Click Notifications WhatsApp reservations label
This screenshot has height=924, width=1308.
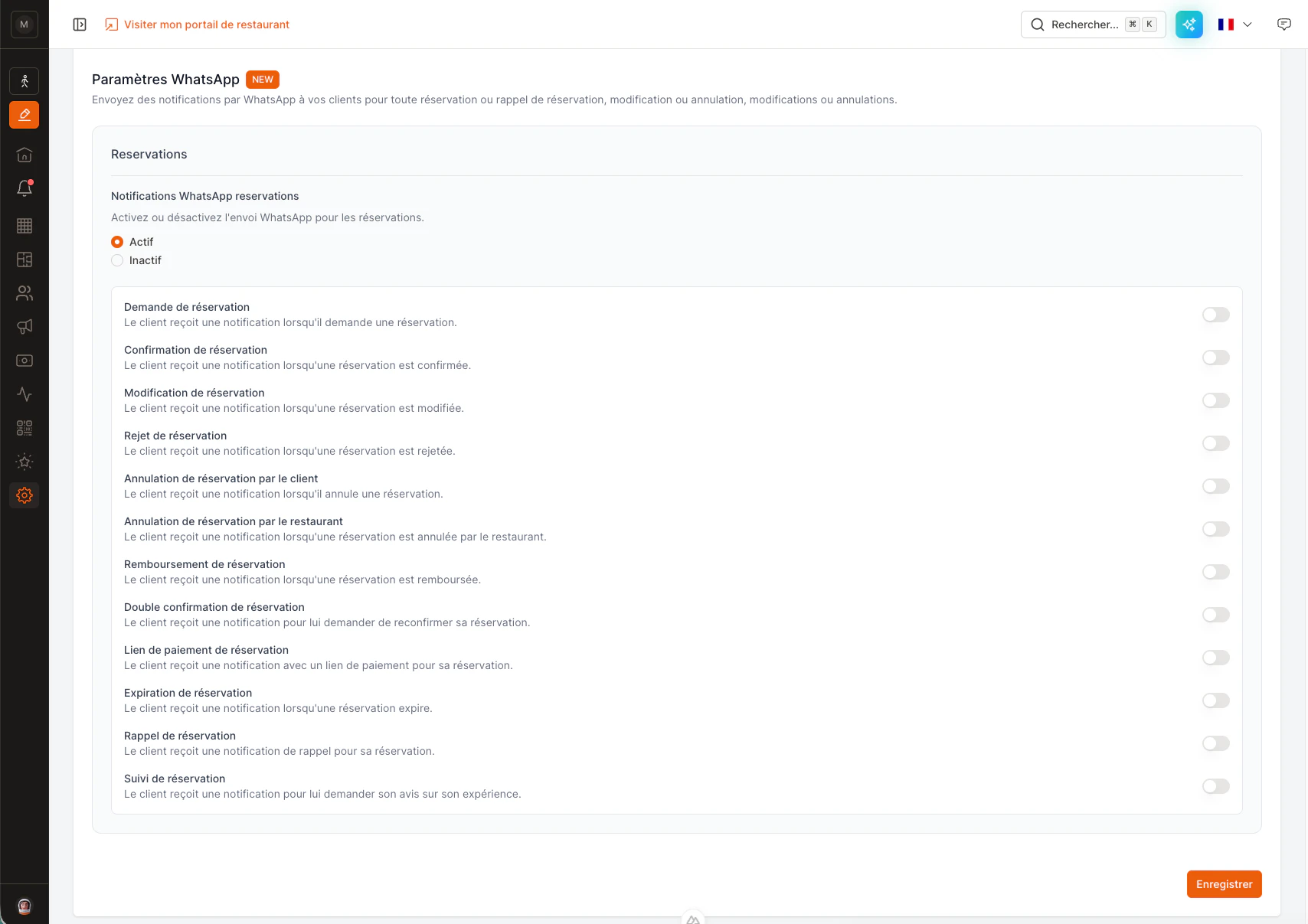205,196
